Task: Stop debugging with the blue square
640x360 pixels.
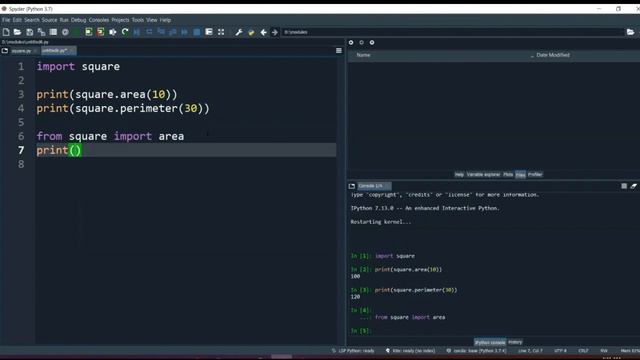Action: point(197,32)
